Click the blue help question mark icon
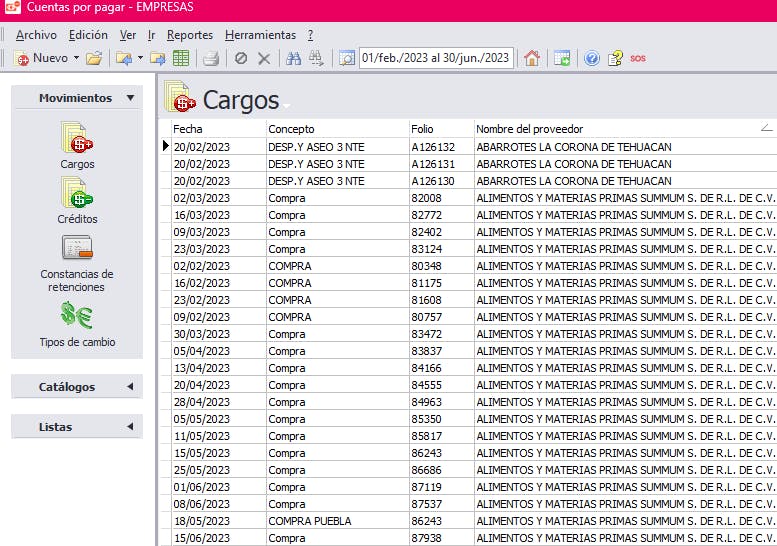 pos(592,58)
